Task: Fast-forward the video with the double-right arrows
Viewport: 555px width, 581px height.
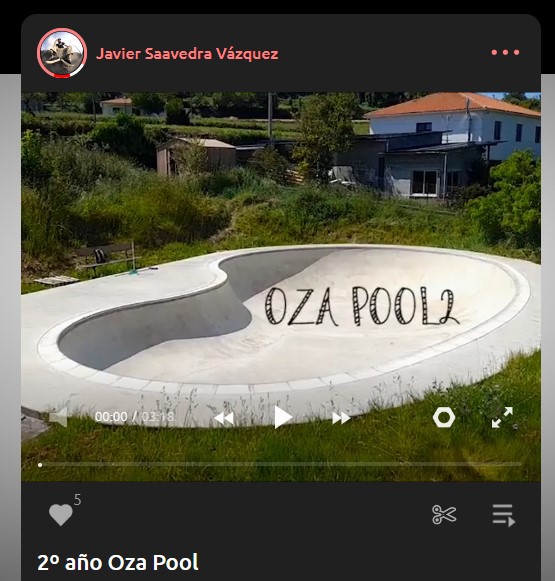Action: [x=341, y=418]
